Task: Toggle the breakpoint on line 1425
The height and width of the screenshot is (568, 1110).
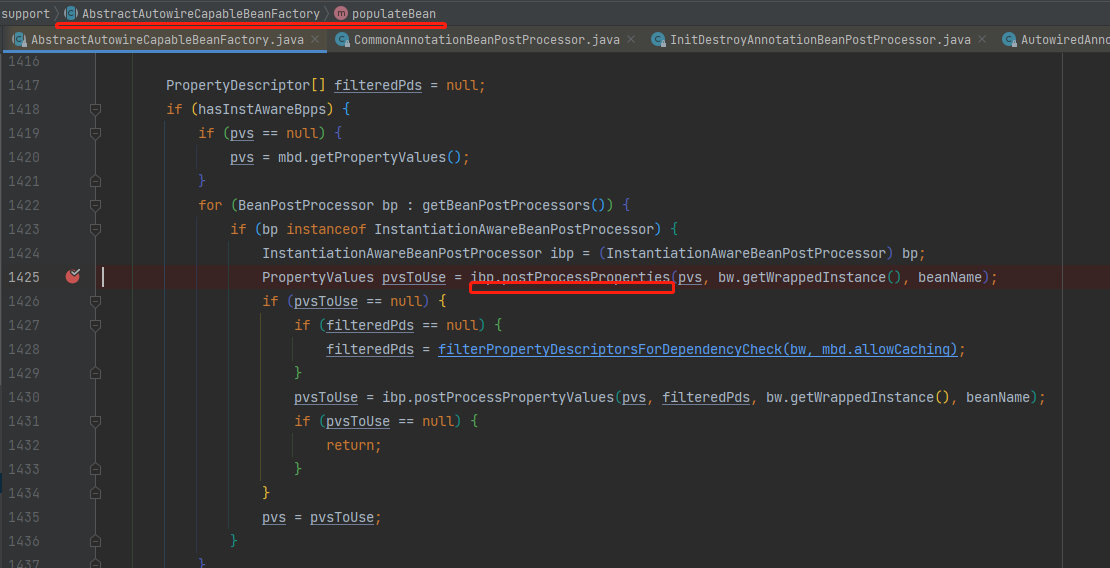Action: [72, 277]
